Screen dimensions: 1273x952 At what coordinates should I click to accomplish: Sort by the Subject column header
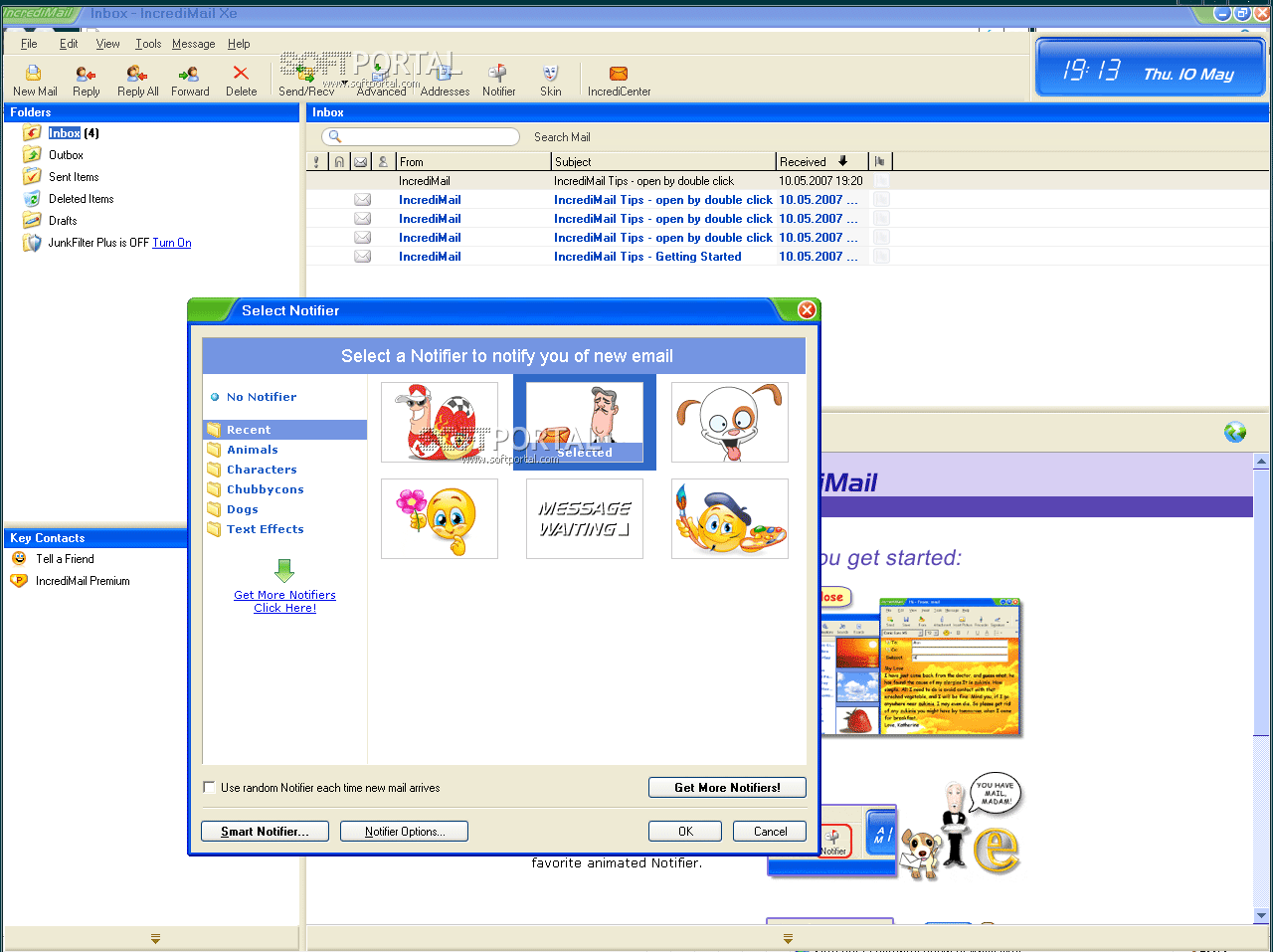663,161
